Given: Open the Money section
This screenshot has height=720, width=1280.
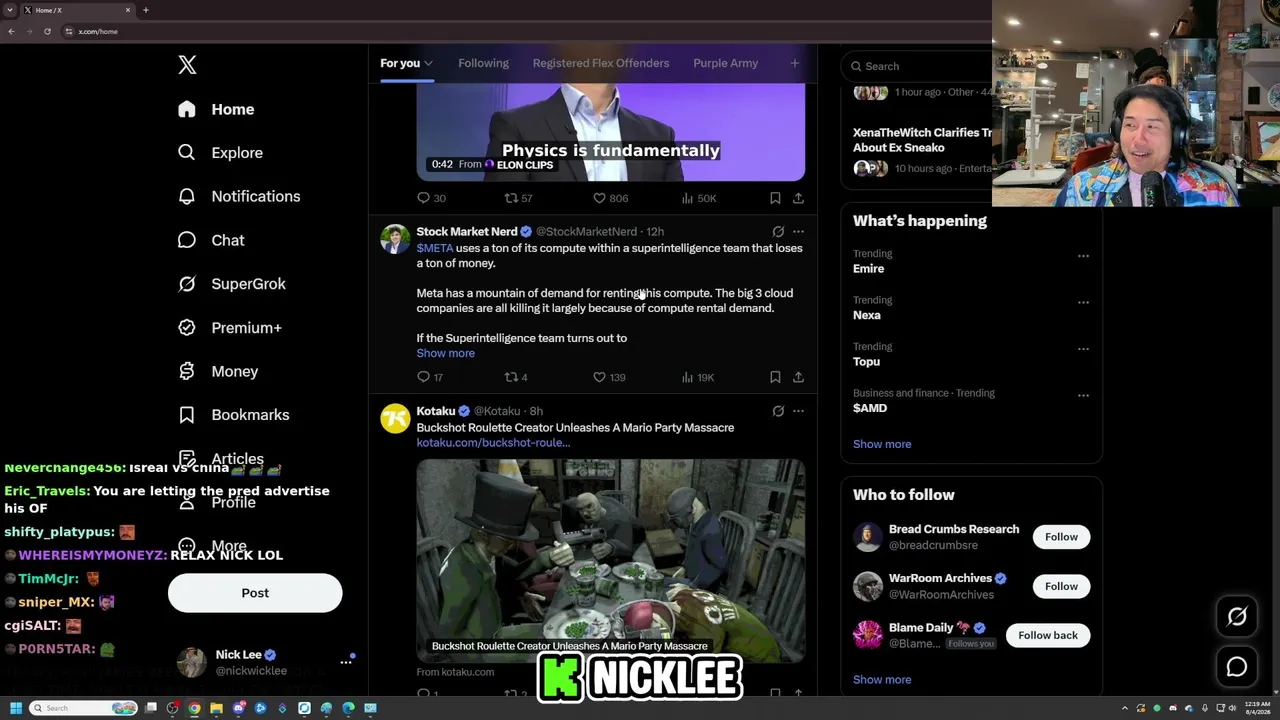Looking at the screenshot, I should click(217, 371).
